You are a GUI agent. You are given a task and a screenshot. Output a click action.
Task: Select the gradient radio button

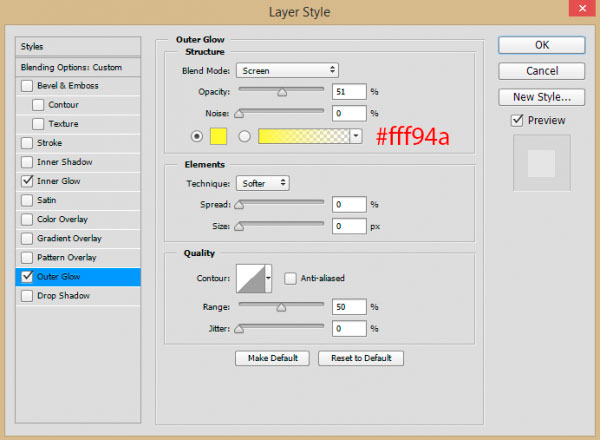click(x=244, y=136)
